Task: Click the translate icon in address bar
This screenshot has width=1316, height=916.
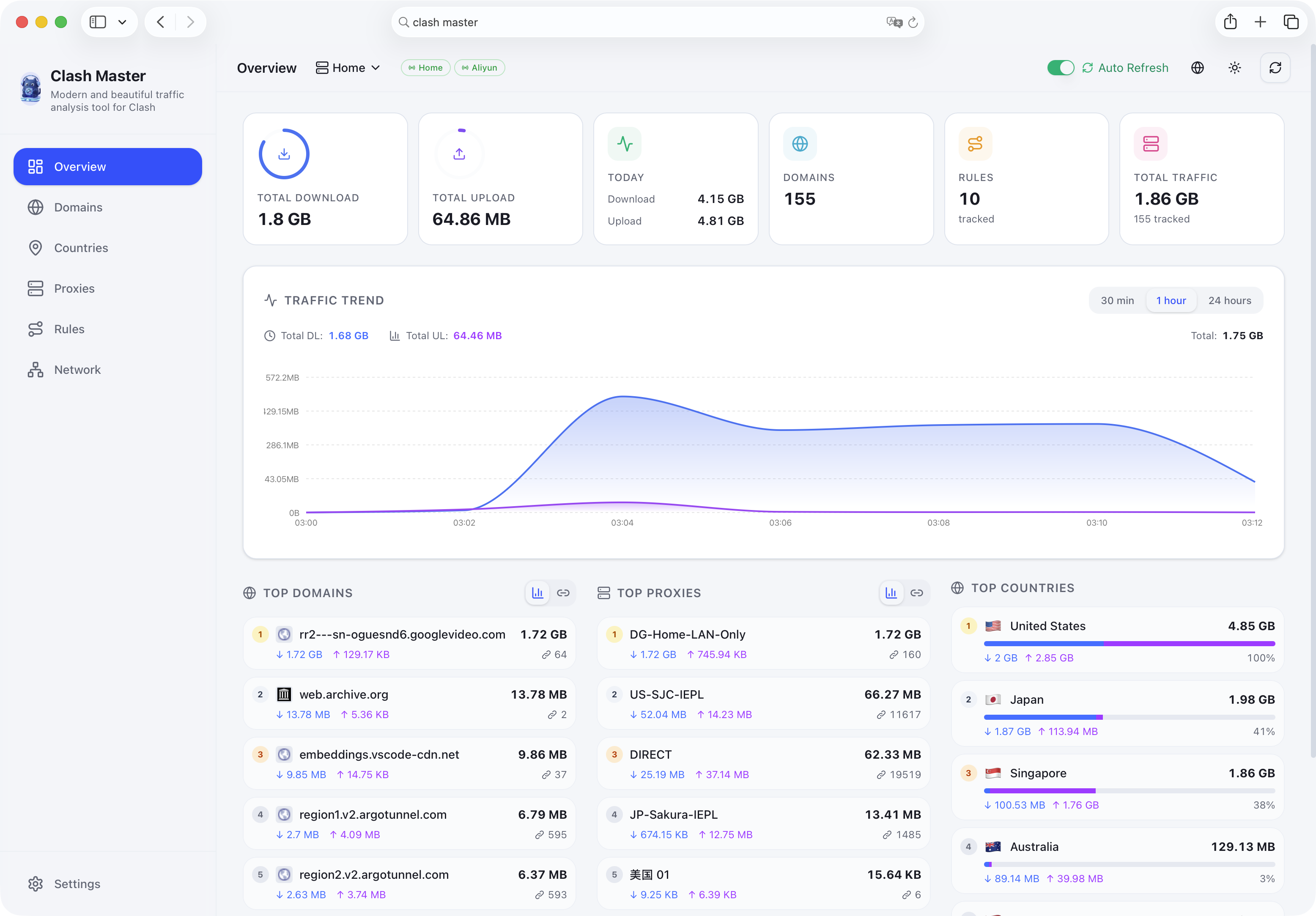Action: 893,22
